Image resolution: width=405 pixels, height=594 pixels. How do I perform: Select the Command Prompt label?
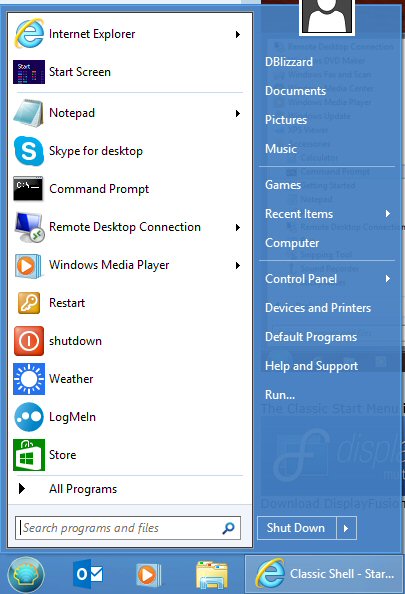pos(99,189)
